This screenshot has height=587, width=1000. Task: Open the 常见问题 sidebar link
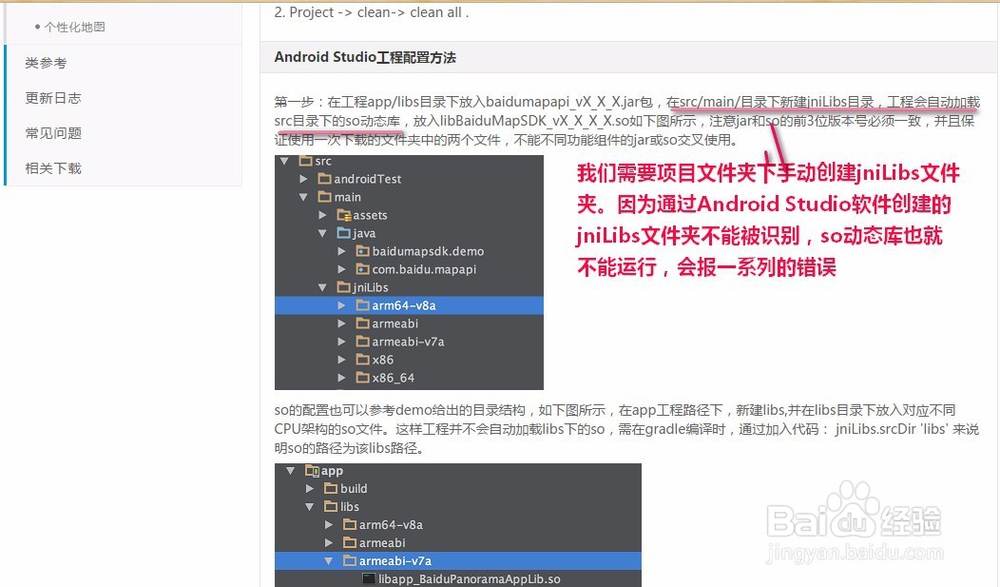coord(53,133)
